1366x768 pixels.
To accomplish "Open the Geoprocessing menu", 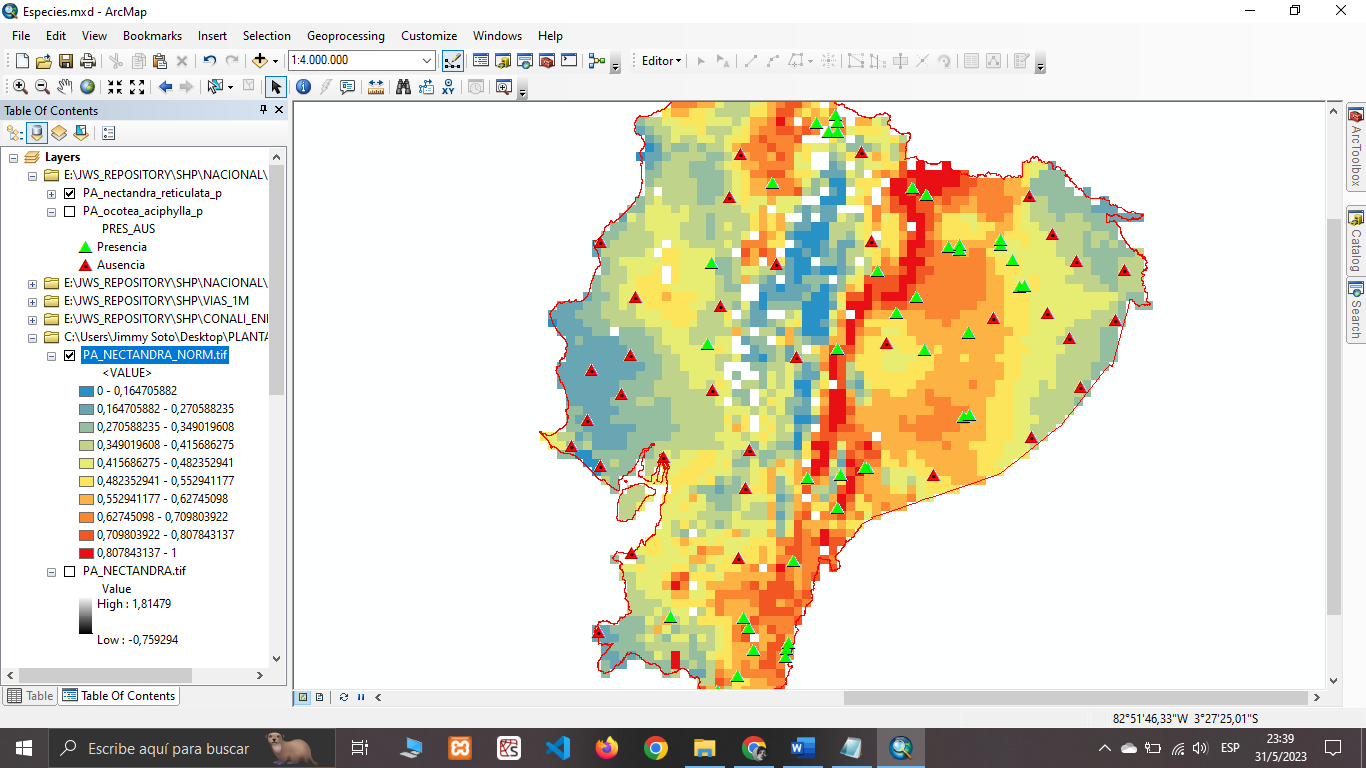I will pos(346,35).
